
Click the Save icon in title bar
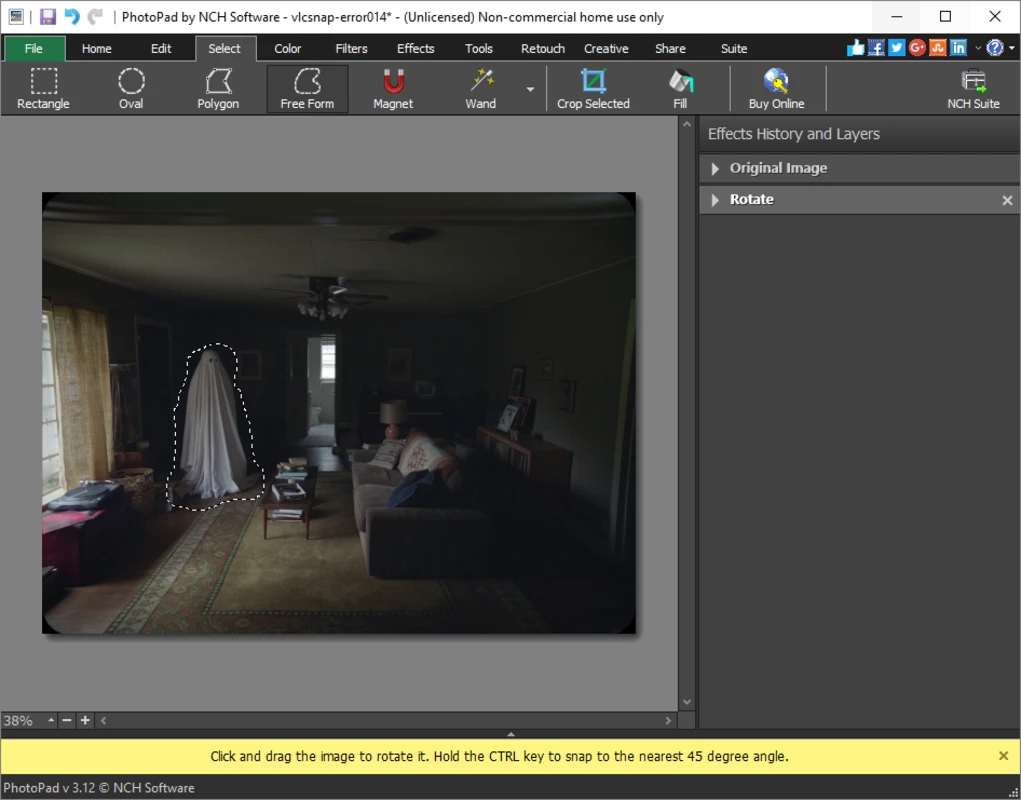tap(48, 16)
